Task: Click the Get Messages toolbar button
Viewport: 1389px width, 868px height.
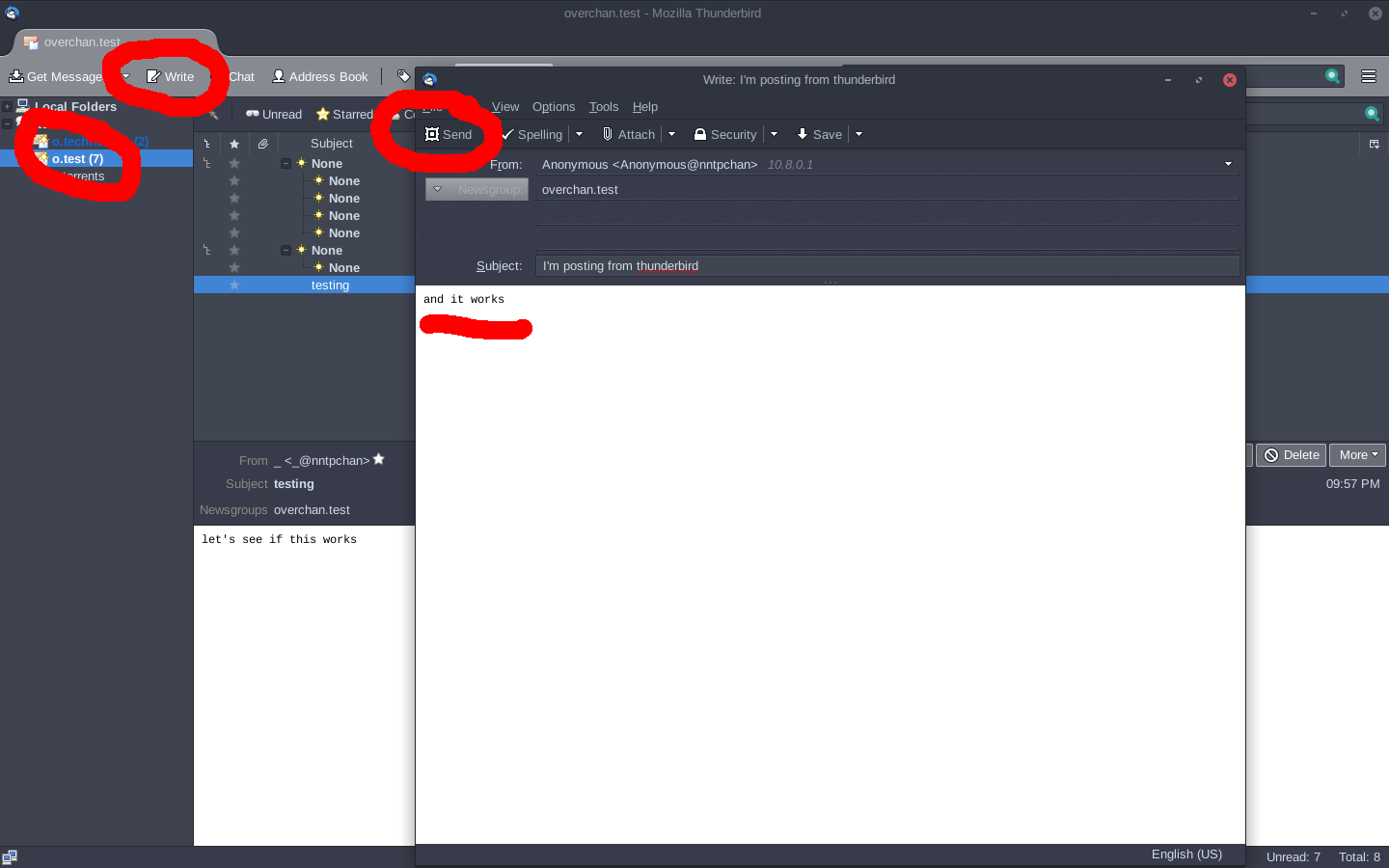Action: pyautogui.click(x=56, y=76)
